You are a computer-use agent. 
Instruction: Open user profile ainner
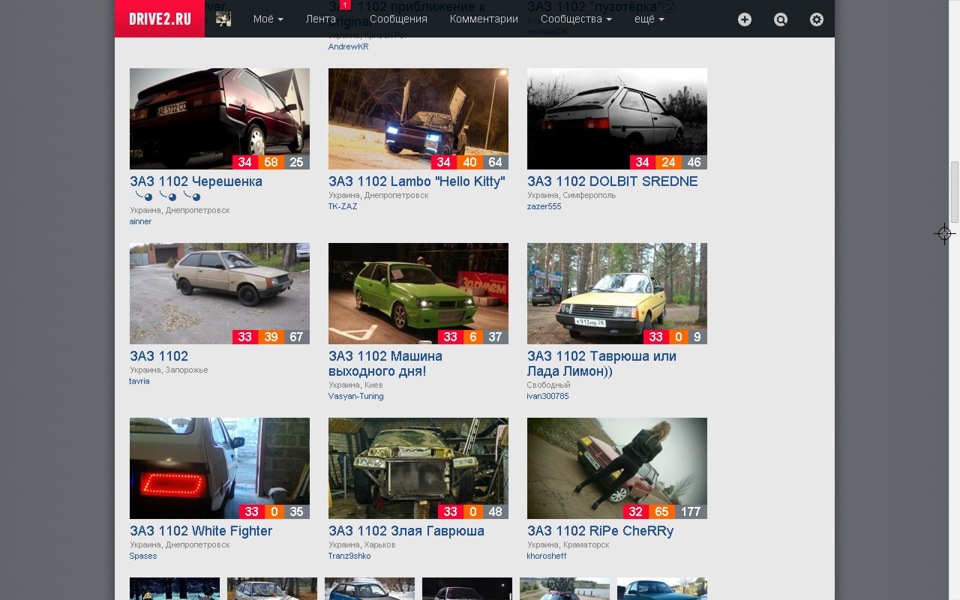140,222
